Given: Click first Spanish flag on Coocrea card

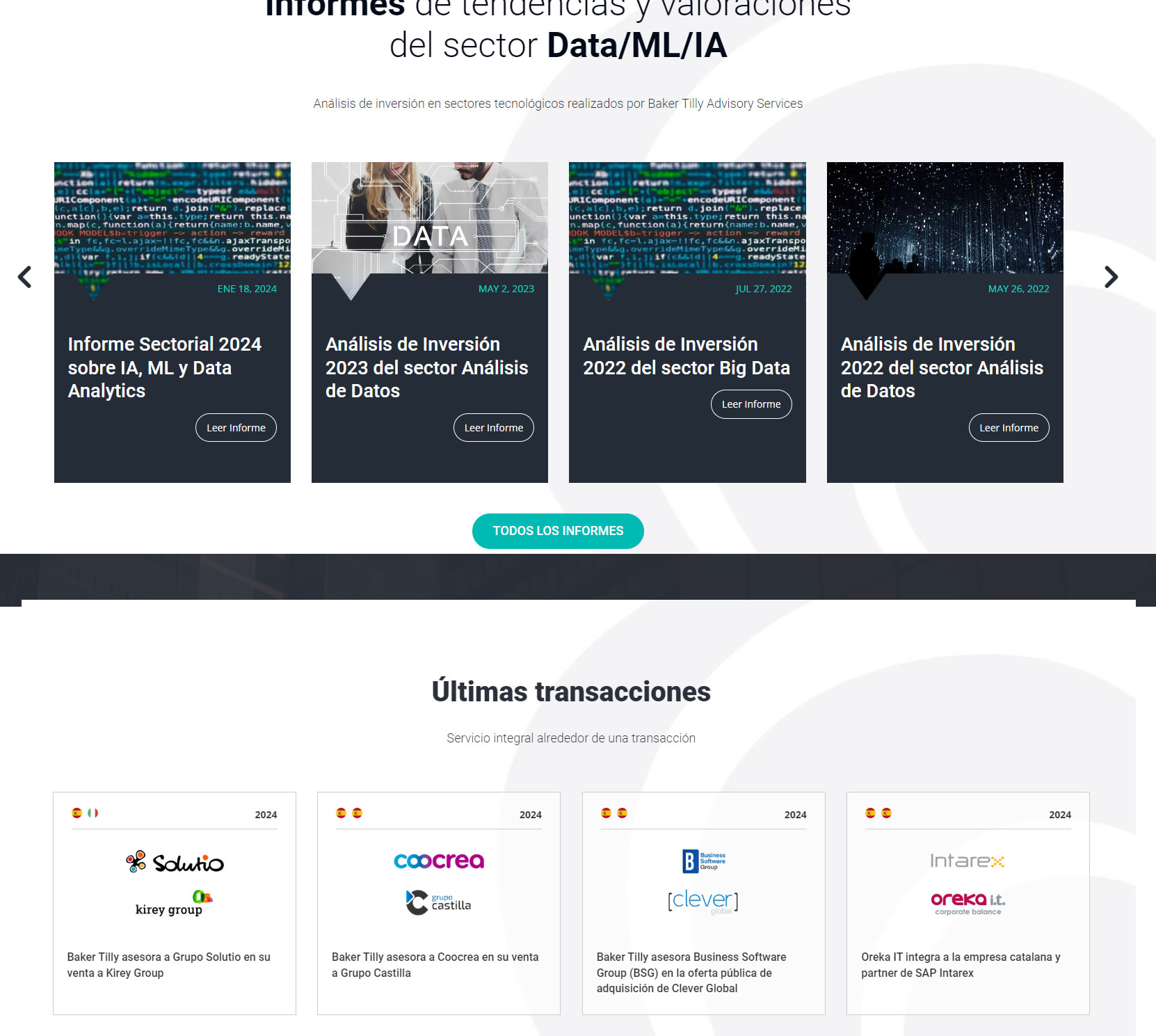Looking at the screenshot, I should [342, 813].
